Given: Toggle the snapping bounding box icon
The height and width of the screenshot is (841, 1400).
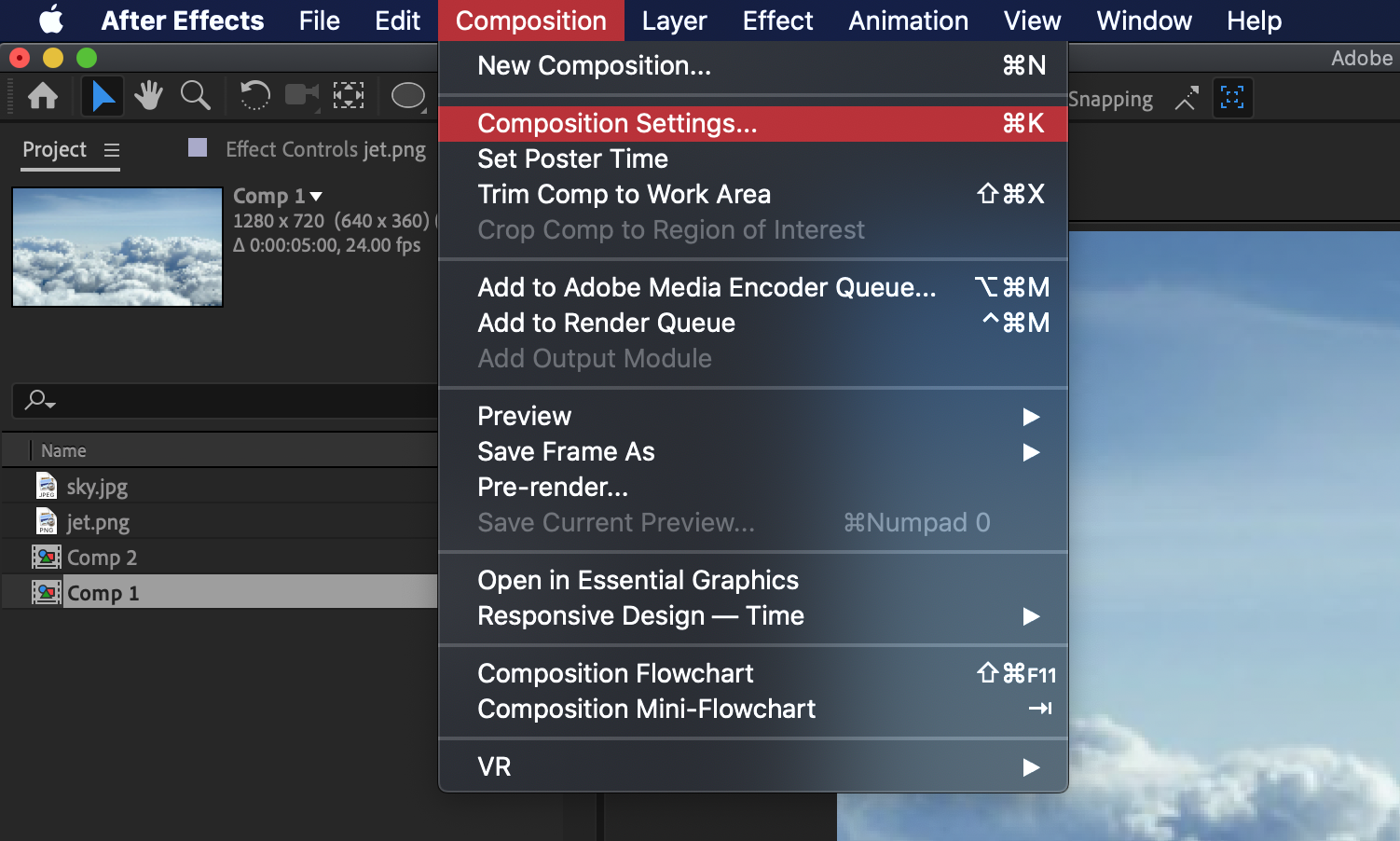Looking at the screenshot, I should click(1232, 98).
